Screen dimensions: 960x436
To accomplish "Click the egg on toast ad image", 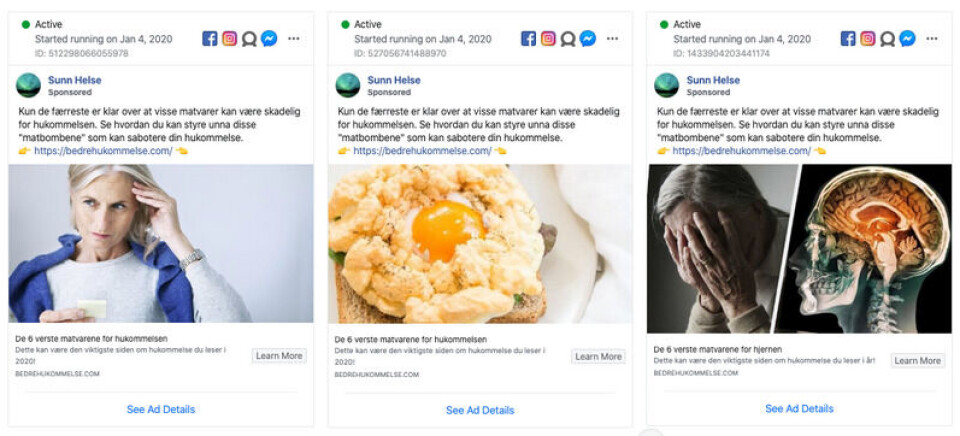I will click(x=480, y=243).
